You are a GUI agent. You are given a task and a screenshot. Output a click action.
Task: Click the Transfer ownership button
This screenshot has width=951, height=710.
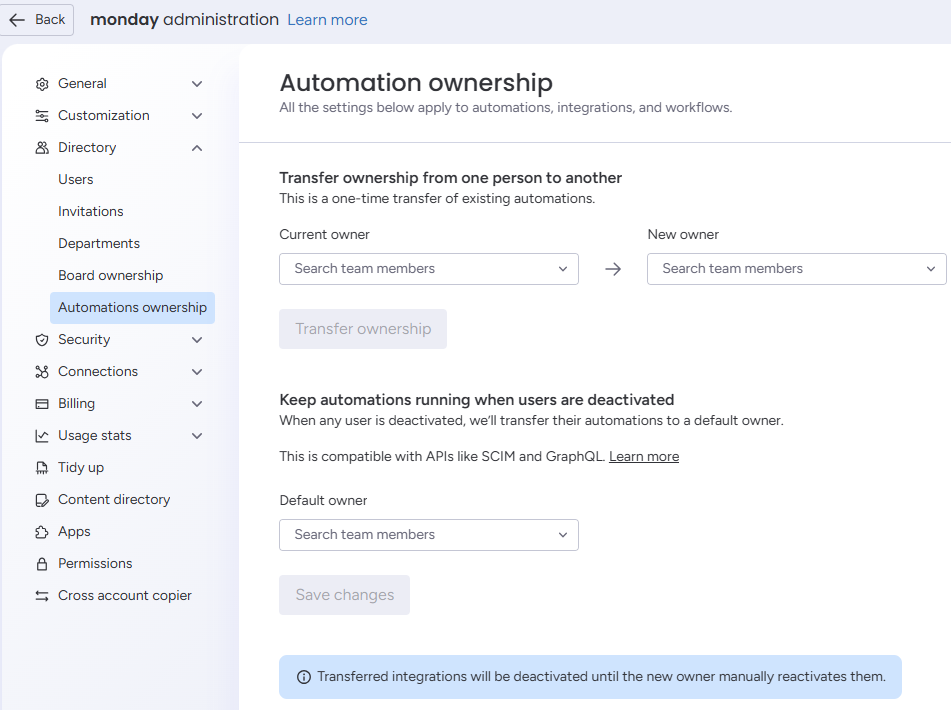(363, 329)
